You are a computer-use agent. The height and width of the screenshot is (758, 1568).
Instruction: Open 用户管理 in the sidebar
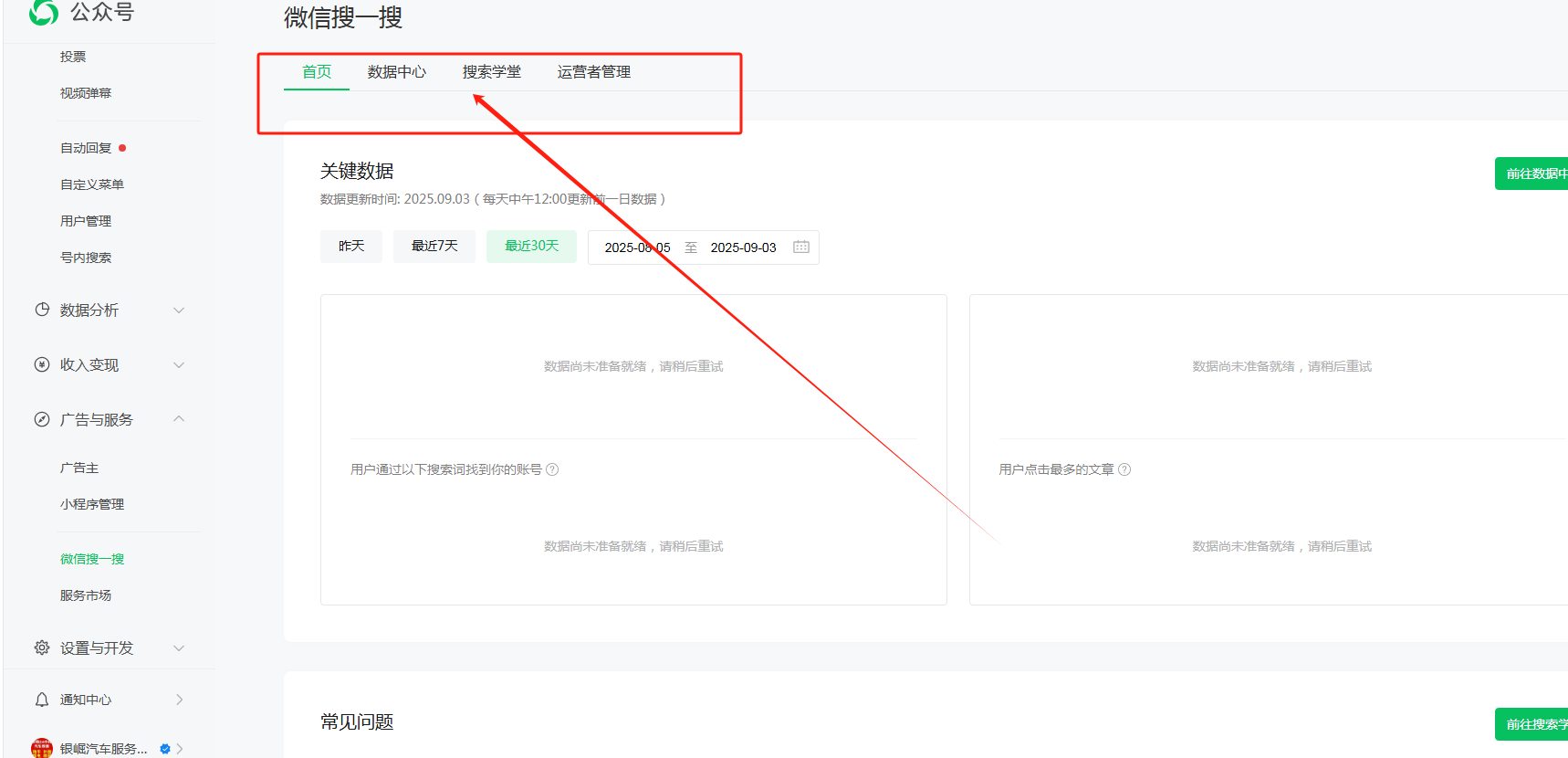86,221
